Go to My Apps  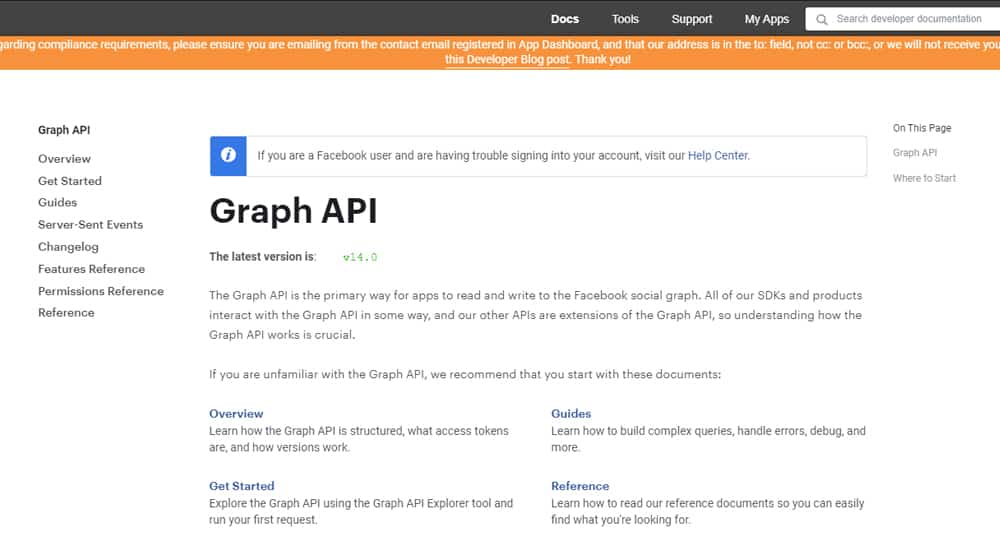point(767,19)
